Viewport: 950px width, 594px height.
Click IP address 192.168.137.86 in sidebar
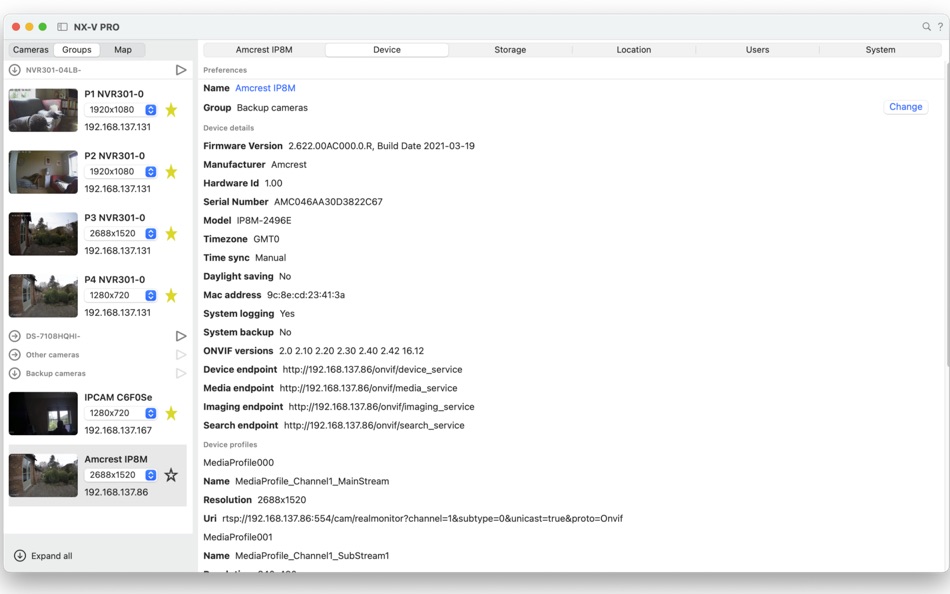(116, 492)
